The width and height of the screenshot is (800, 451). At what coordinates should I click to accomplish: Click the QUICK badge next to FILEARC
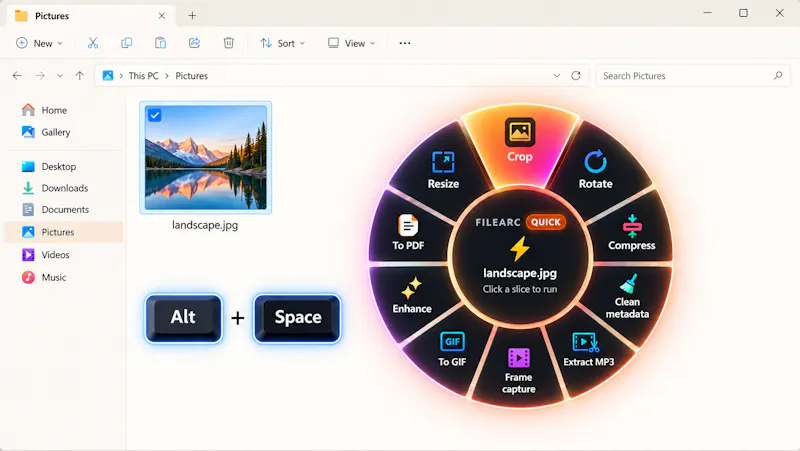(545, 222)
